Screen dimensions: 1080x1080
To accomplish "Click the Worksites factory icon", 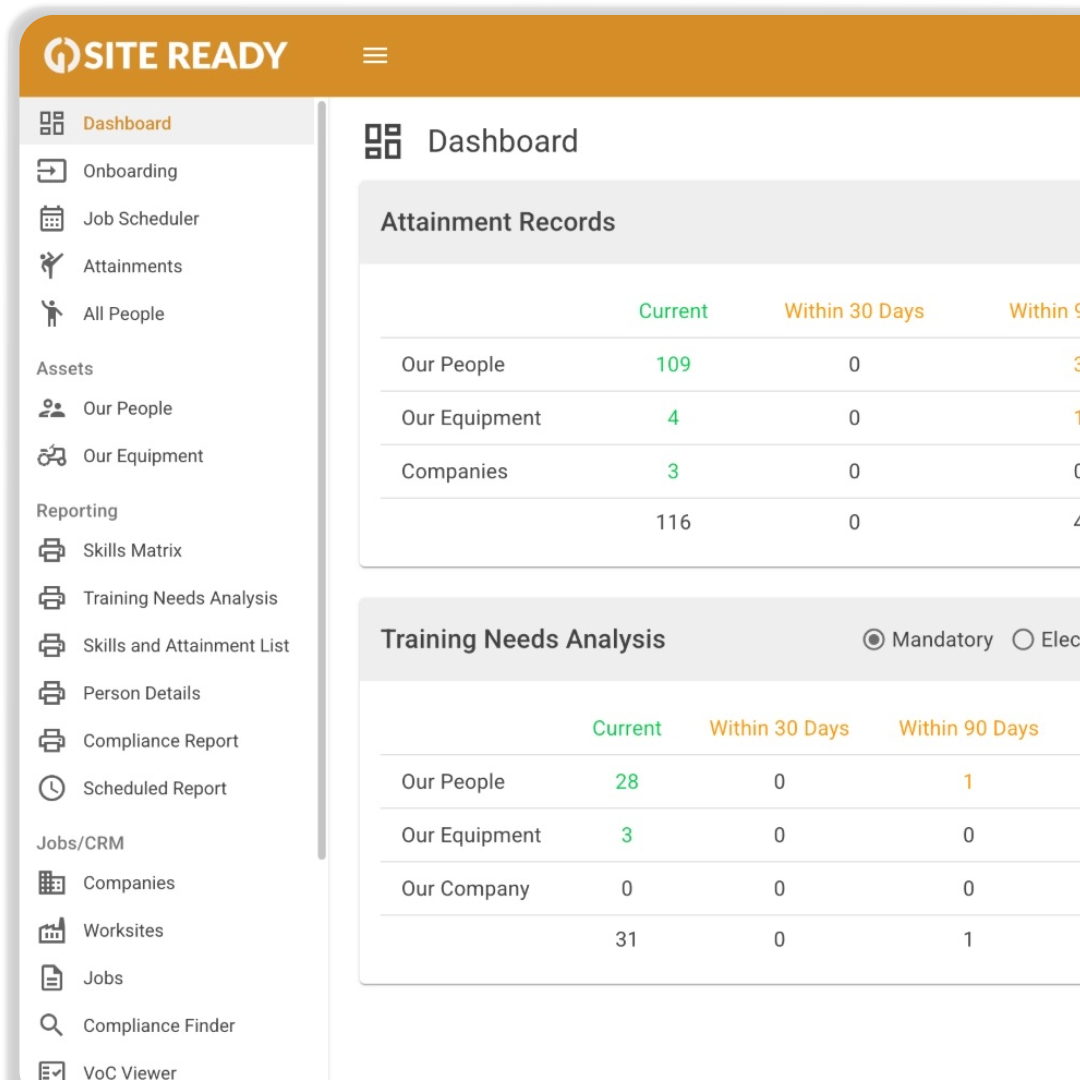I will 51,930.
